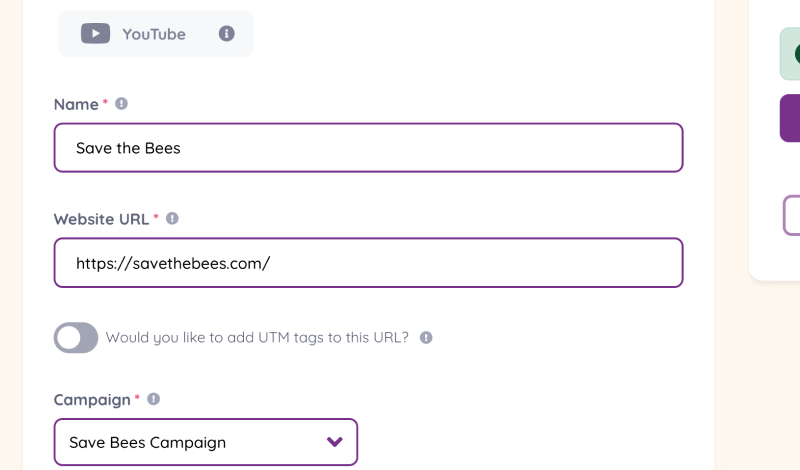Click the Website URL field label
The height and width of the screenshot is (470, 800).
click(102, 219)
